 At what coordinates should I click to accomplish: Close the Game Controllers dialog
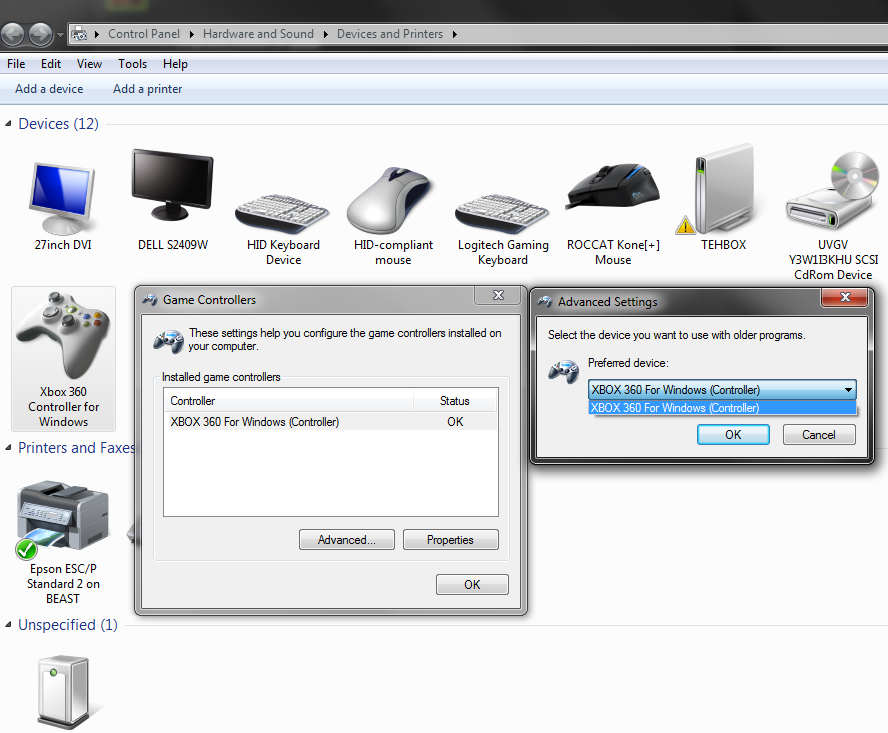click(x=498, y=295)
